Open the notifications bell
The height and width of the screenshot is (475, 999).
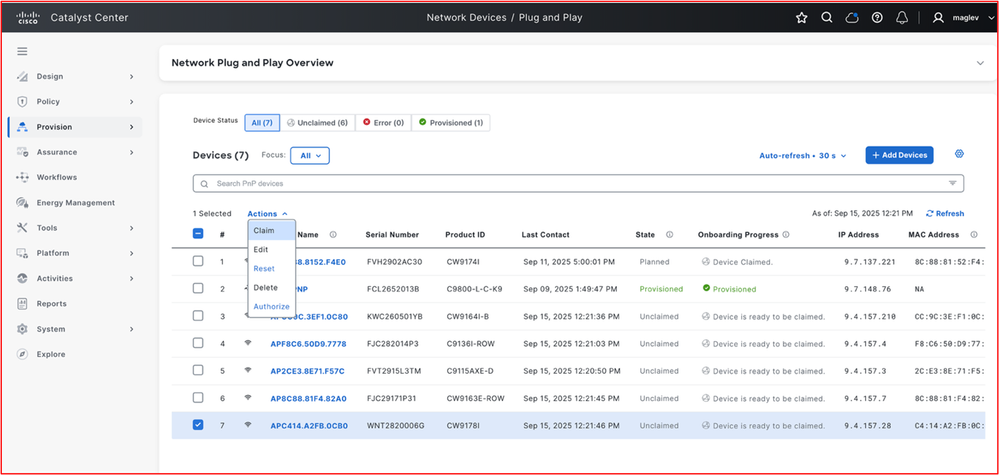pos(902,18)
